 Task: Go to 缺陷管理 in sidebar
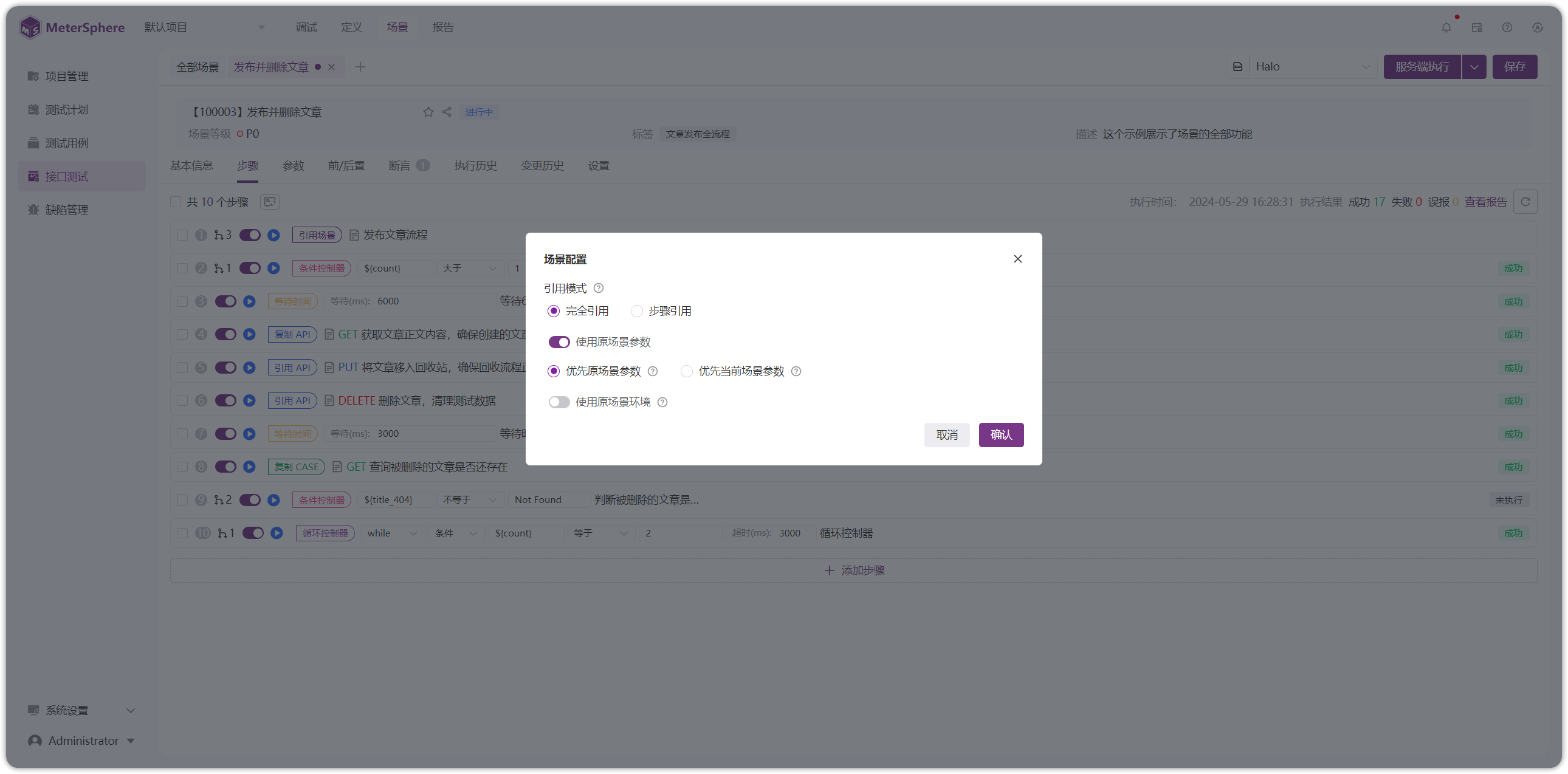click(82, 210)
